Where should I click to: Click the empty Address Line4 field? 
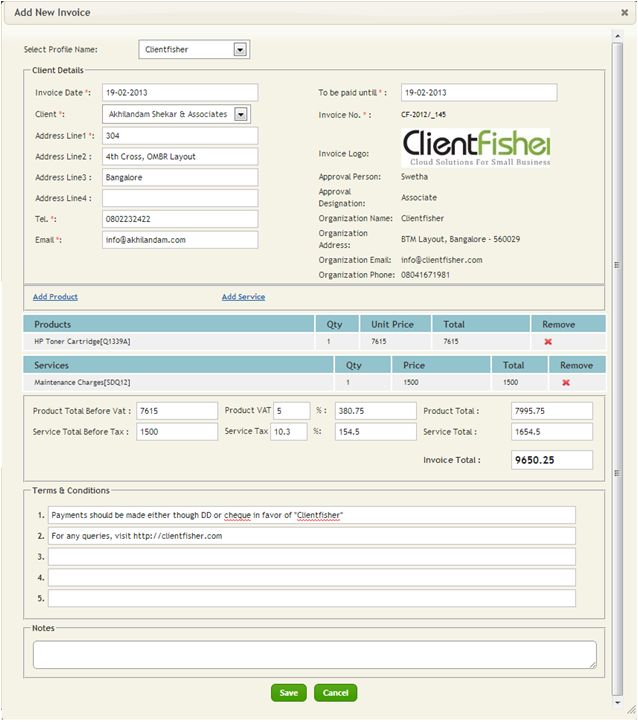coord(180,198)
